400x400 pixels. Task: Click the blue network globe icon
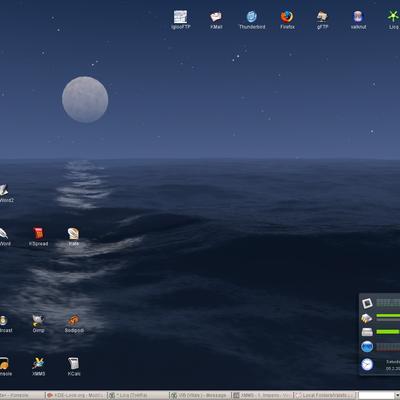tap(367, 347)
